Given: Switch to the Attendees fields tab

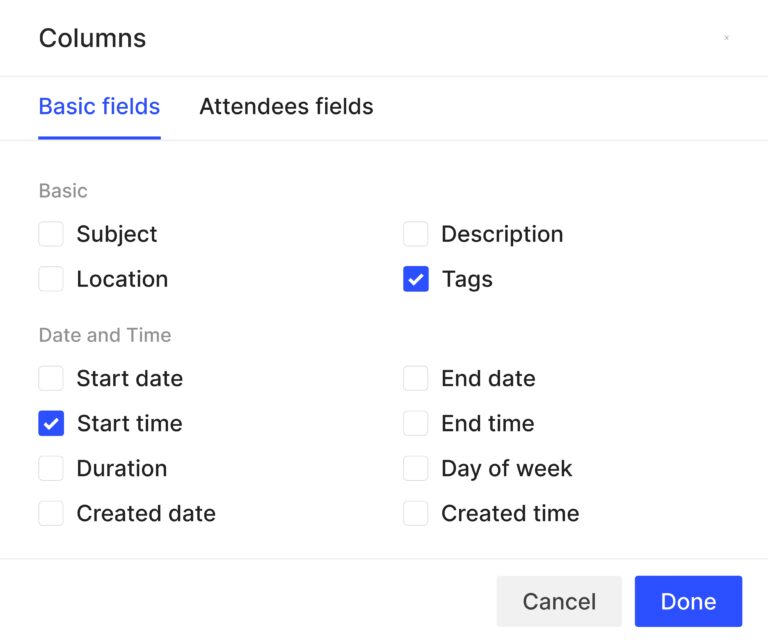Looking at the screenshot, I should 286,107.
